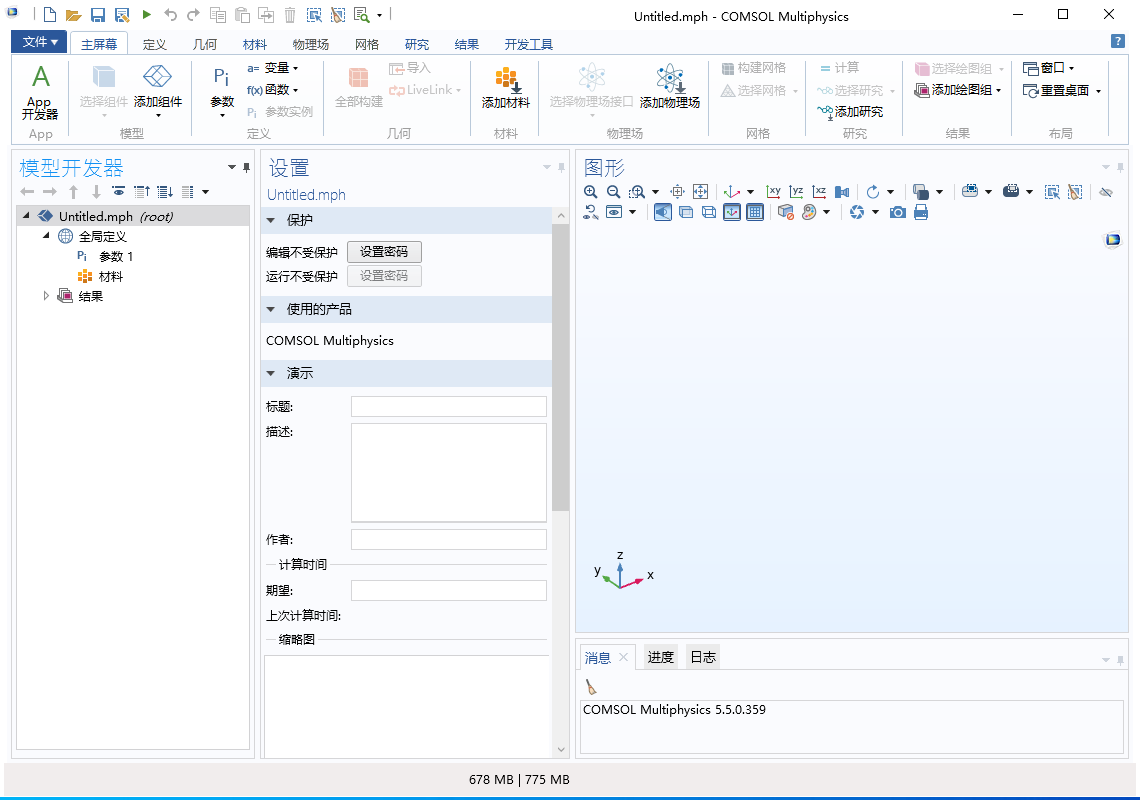Click 添加物理场 icon
This screenshot has height=800, width=1140.
coord(670,87)
